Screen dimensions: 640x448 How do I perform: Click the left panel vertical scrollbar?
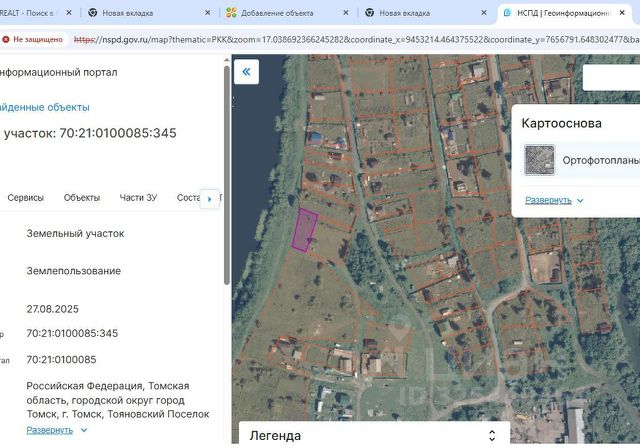click(x=227, y=175)
